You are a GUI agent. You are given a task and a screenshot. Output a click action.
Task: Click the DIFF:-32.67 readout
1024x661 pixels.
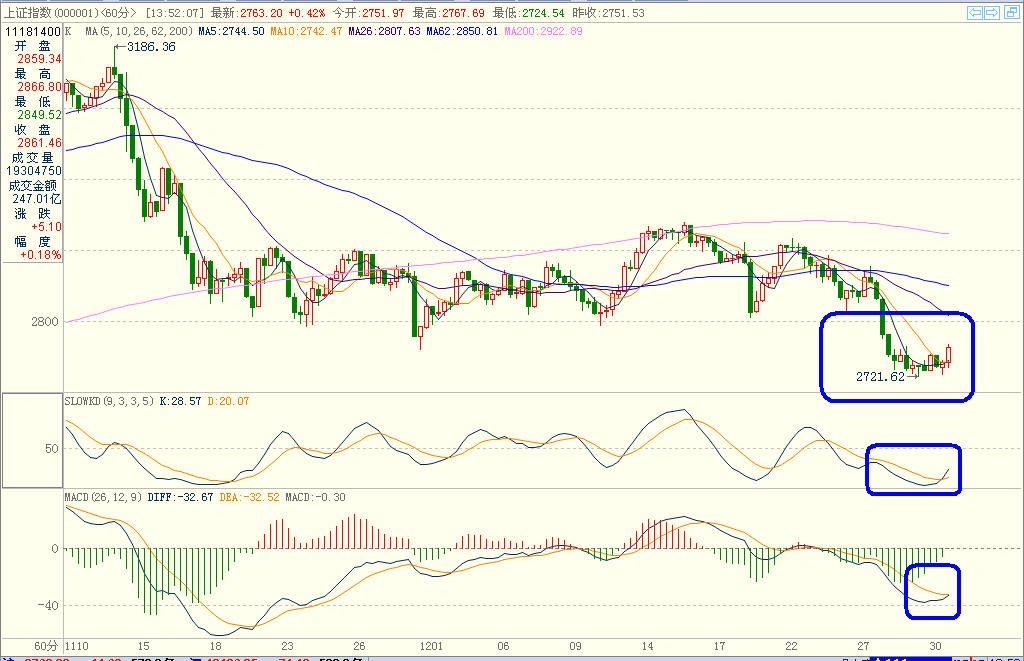coord(180,497)
